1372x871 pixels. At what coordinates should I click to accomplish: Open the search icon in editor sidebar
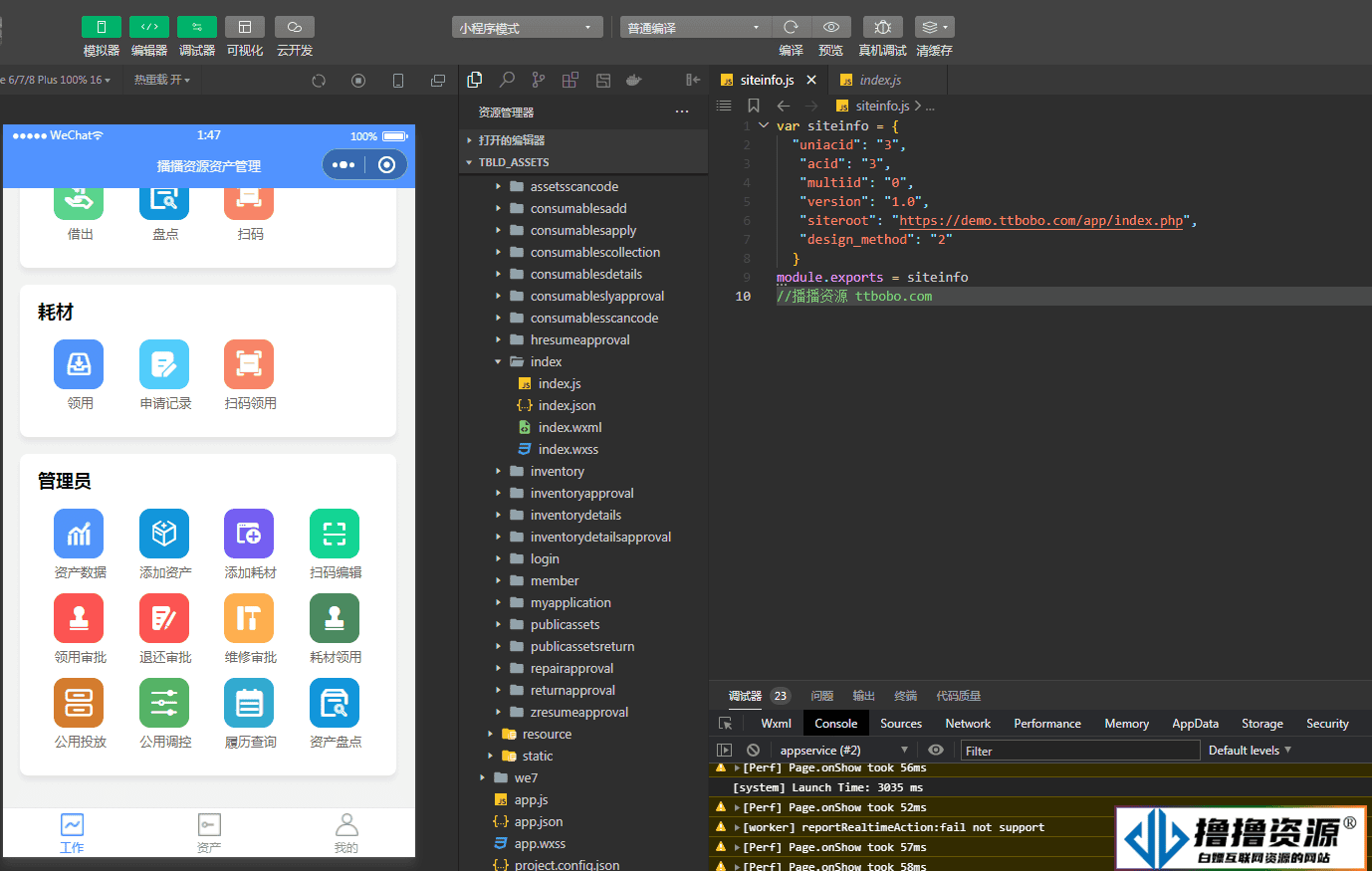point(507,80)
